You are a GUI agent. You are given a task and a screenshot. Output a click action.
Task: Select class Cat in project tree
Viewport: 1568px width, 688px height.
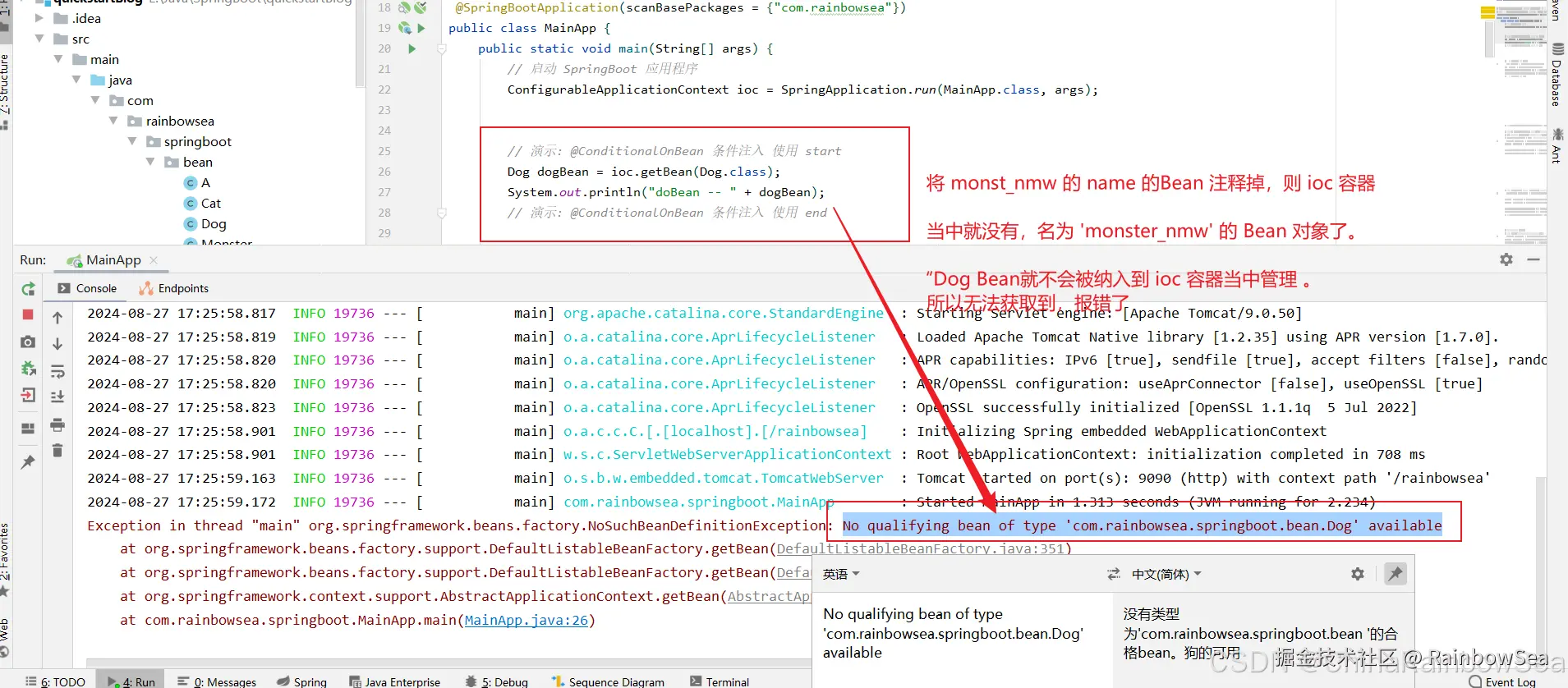coord(202,203)
